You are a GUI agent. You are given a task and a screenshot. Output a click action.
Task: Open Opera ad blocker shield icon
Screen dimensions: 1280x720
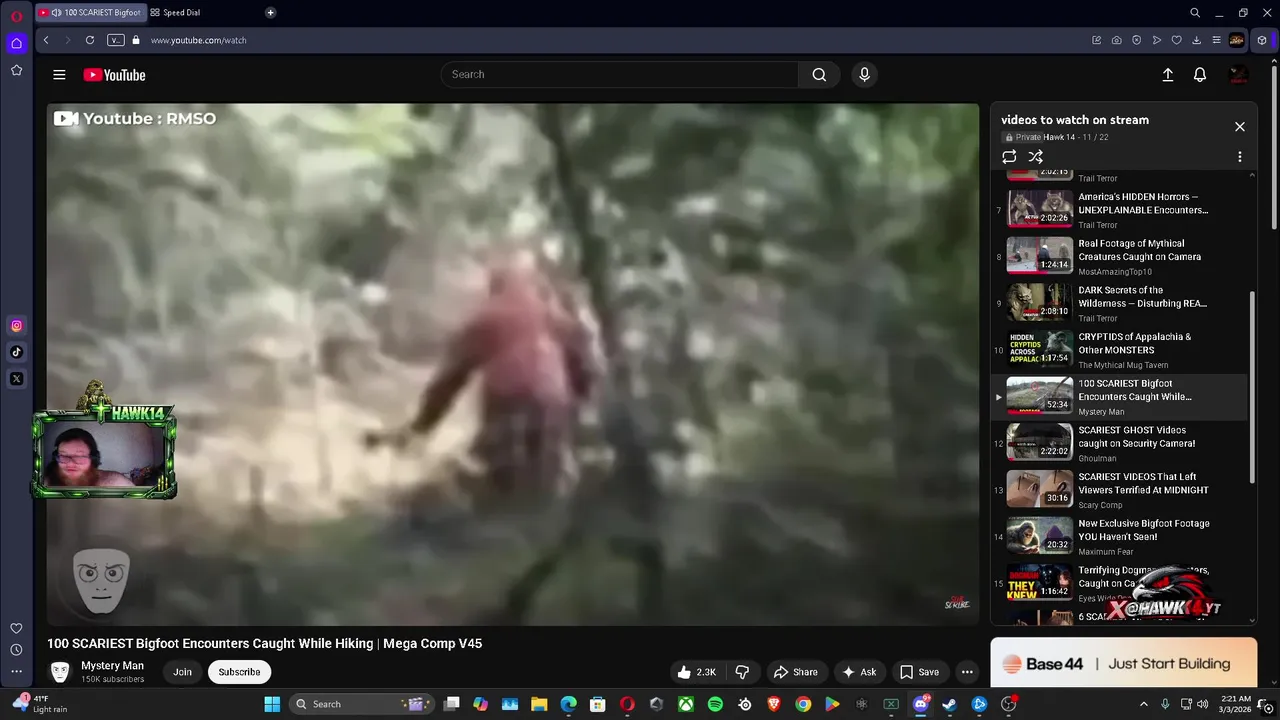coord(1136,40)
